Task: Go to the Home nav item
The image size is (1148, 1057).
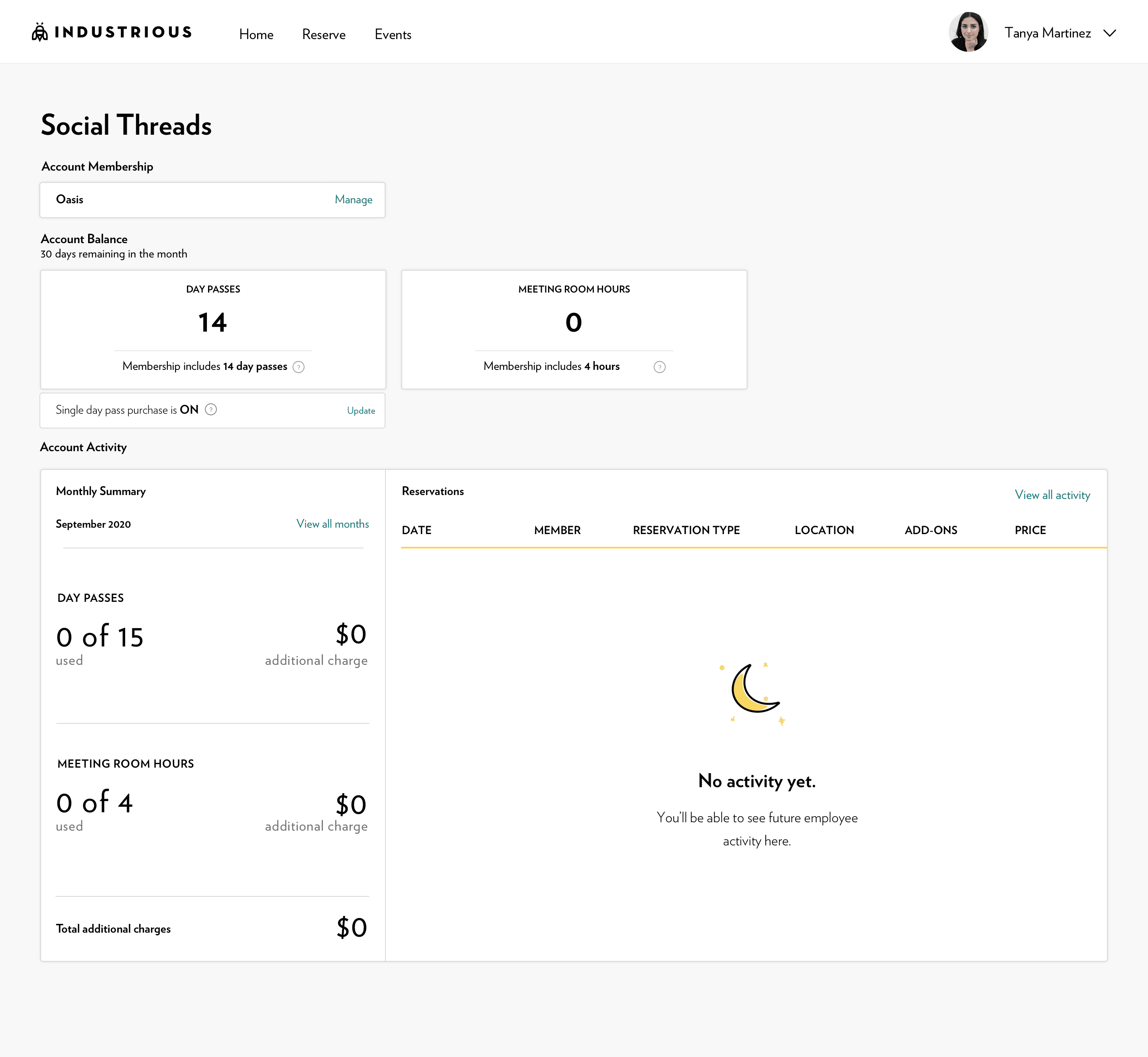Action: coord(256,34)
